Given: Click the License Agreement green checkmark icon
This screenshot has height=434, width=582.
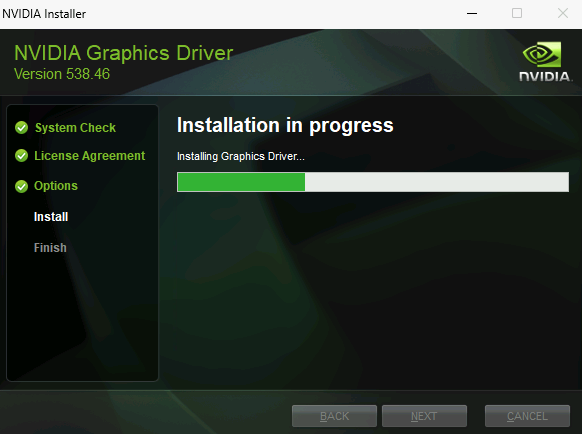Looking at the screenshot, I should 22,156.
